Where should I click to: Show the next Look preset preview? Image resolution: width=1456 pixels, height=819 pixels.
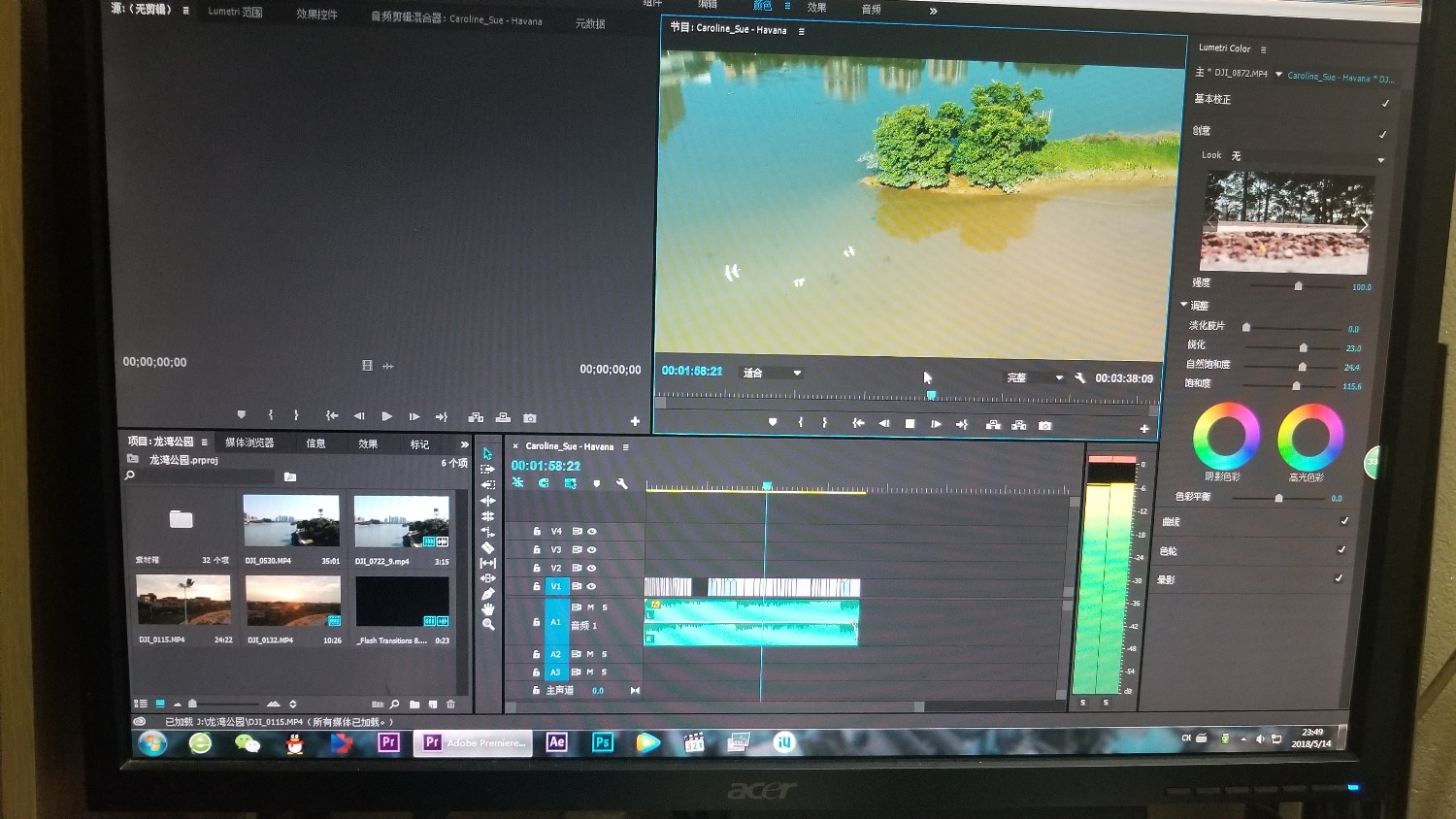pyautogui.click(x=1363, y=224)
